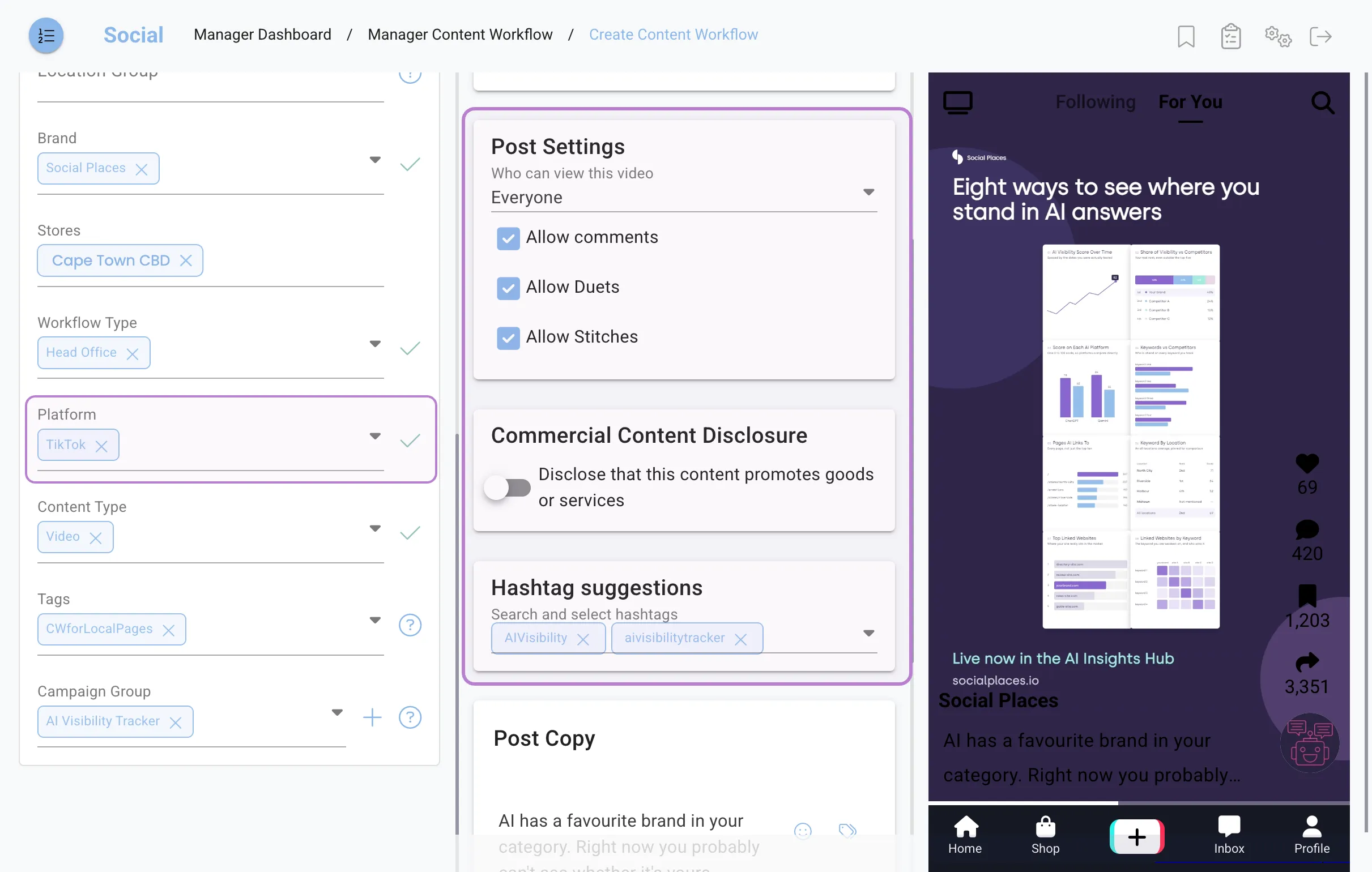
Task: Uncheck Allow comments checkbox
Action: point(508,238)
